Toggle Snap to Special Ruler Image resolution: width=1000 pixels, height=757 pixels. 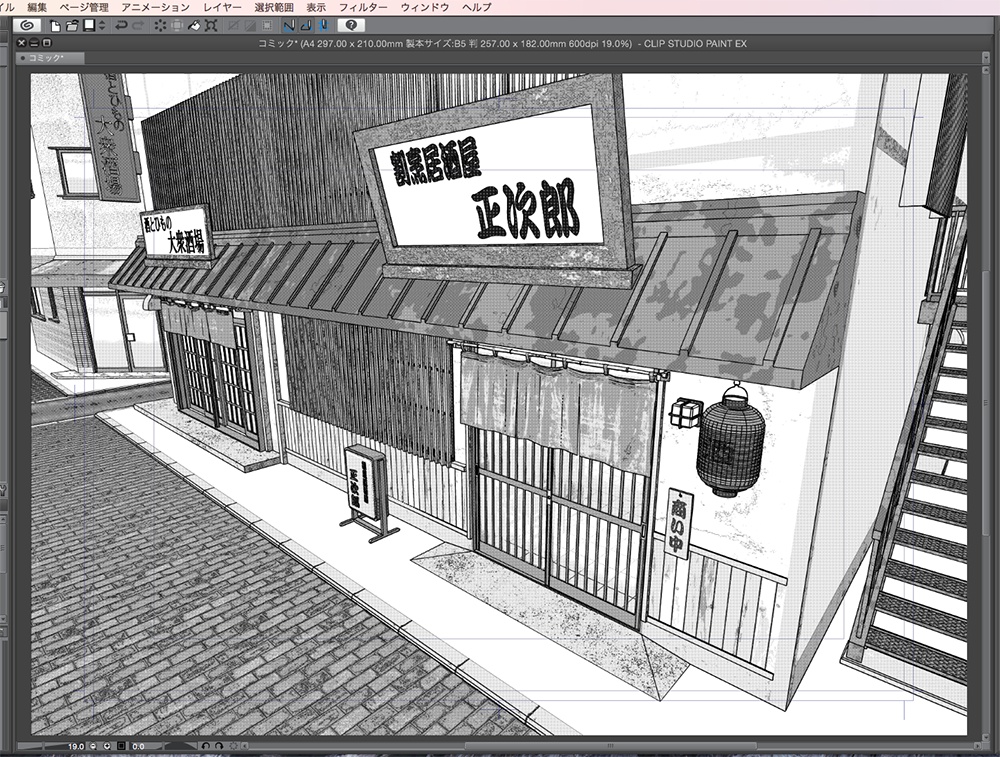point(306,26)
